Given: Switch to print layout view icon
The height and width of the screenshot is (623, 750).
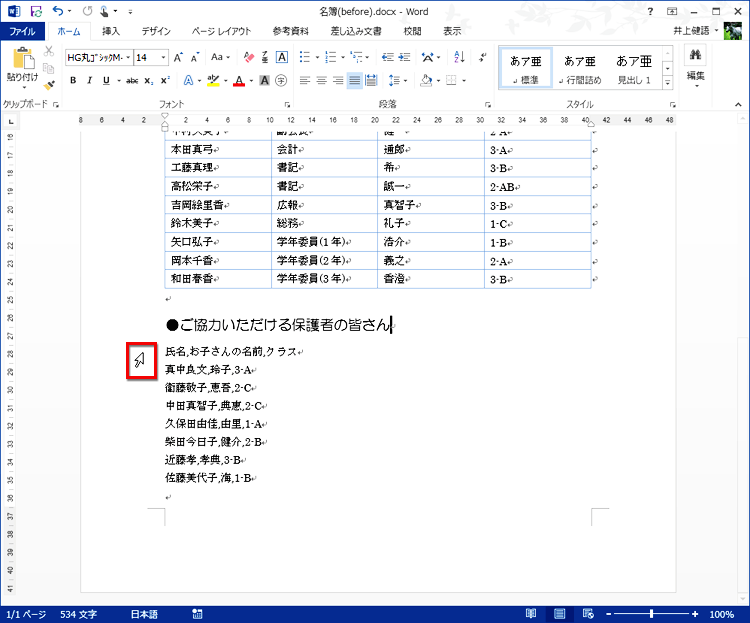Looking at the screenshot, I should [x=559, y=614].
